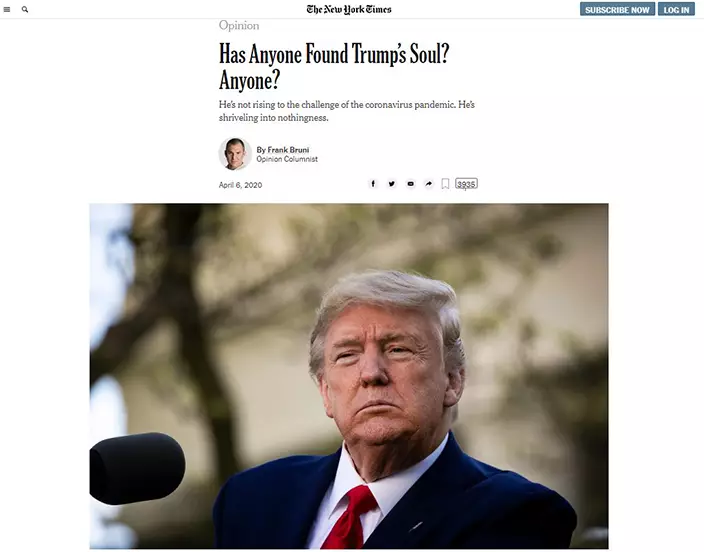Click the microphone in the article photo

click(137, 468)
